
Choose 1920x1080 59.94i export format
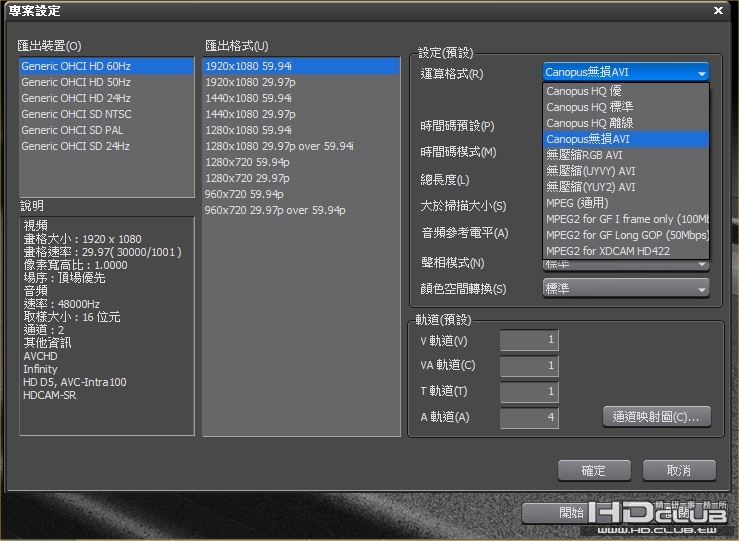coord(301,66)
